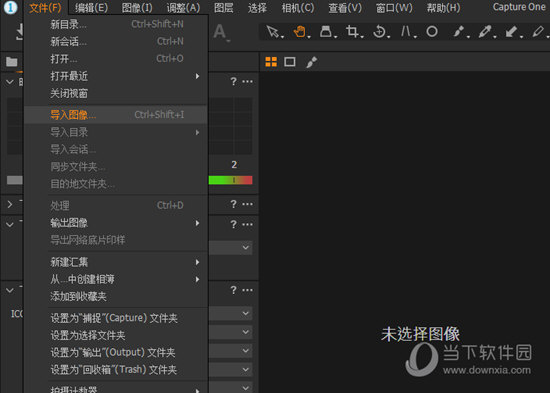The image size is (550, 393).
Task: Expand the 打开最近 submenu
Action: click(116, 76)
